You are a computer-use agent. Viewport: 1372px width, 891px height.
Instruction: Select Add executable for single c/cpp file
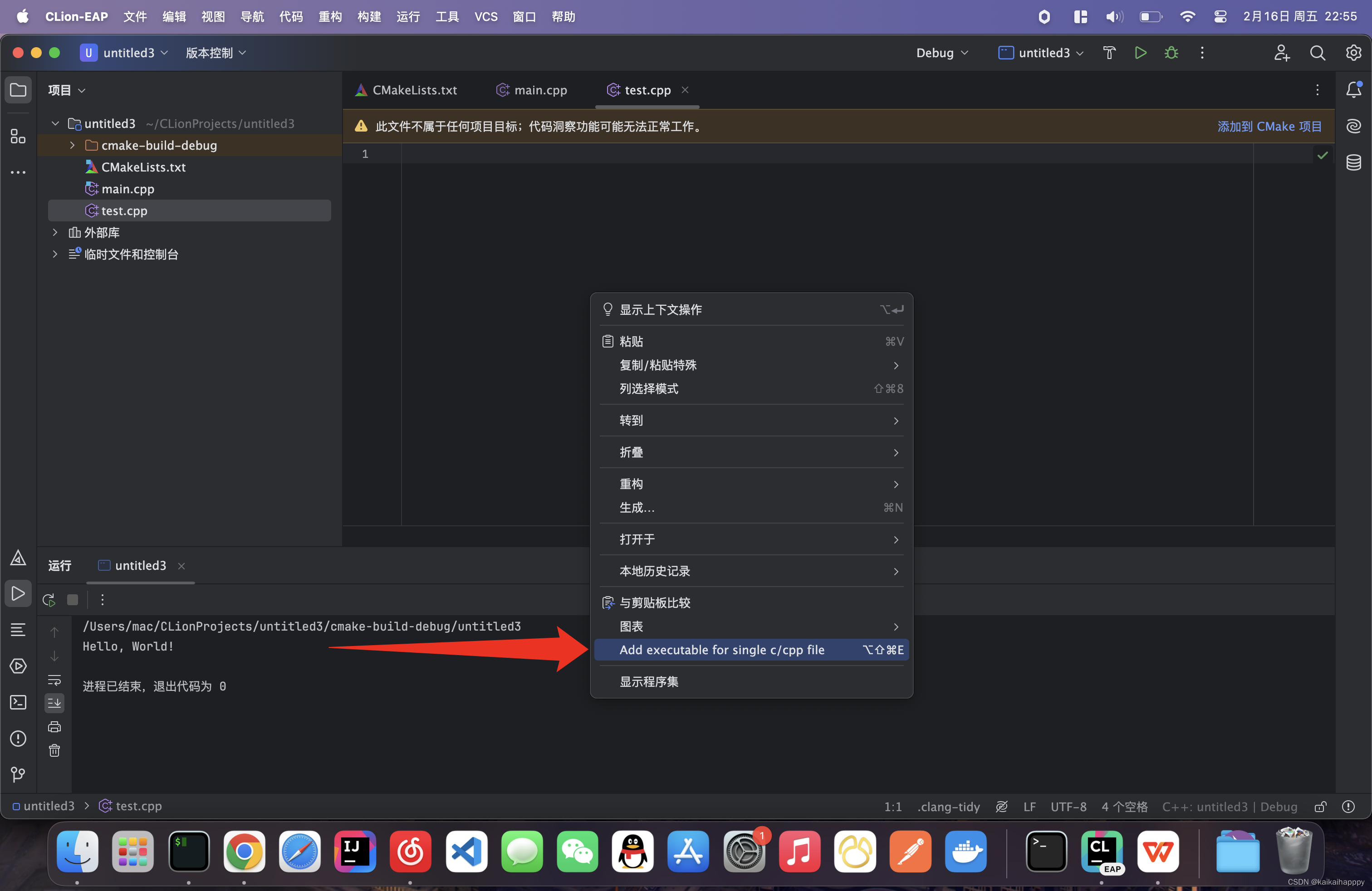point(722,650)
